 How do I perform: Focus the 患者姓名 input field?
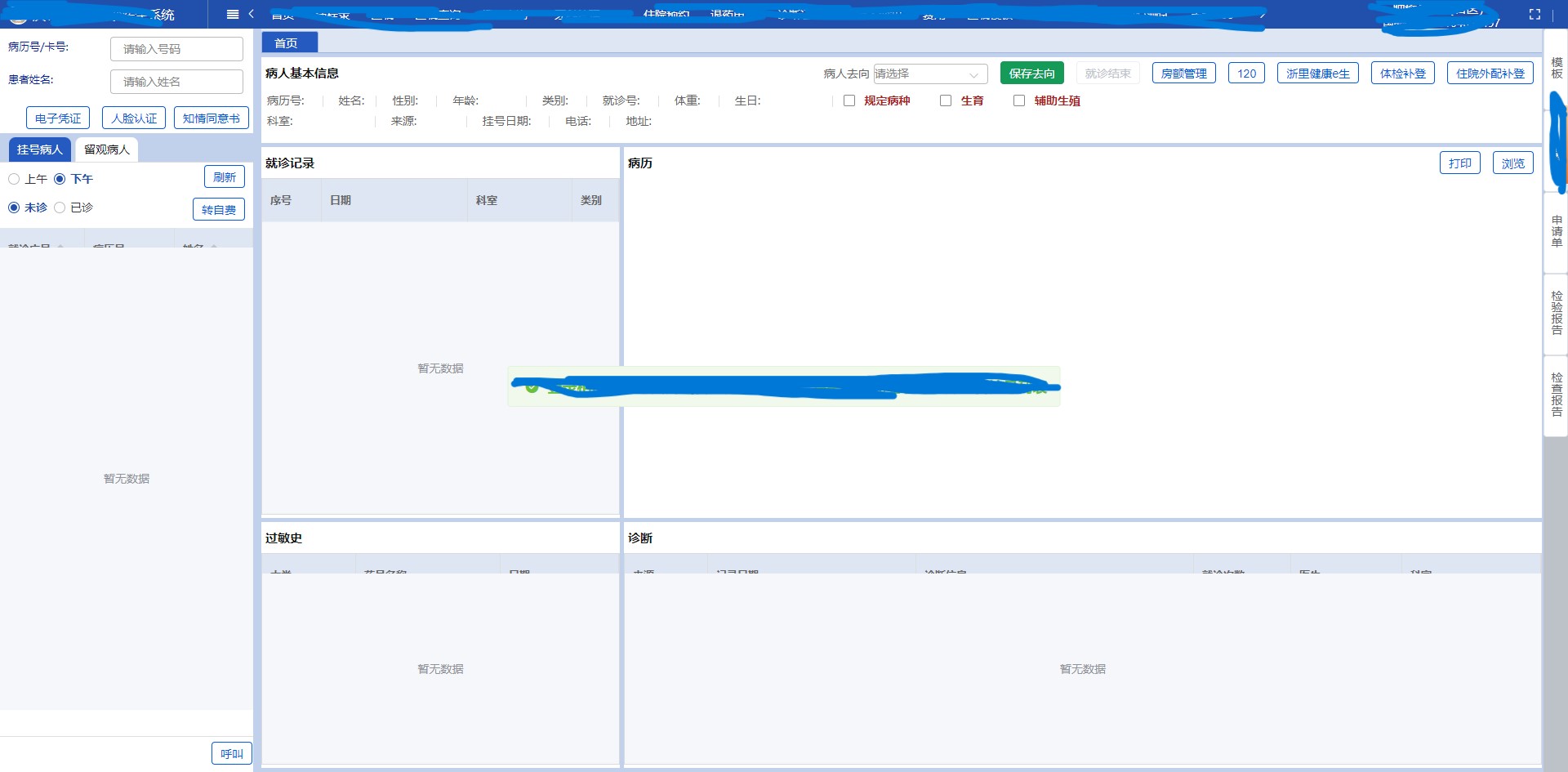pyautogui.click(x=177, y=82)
